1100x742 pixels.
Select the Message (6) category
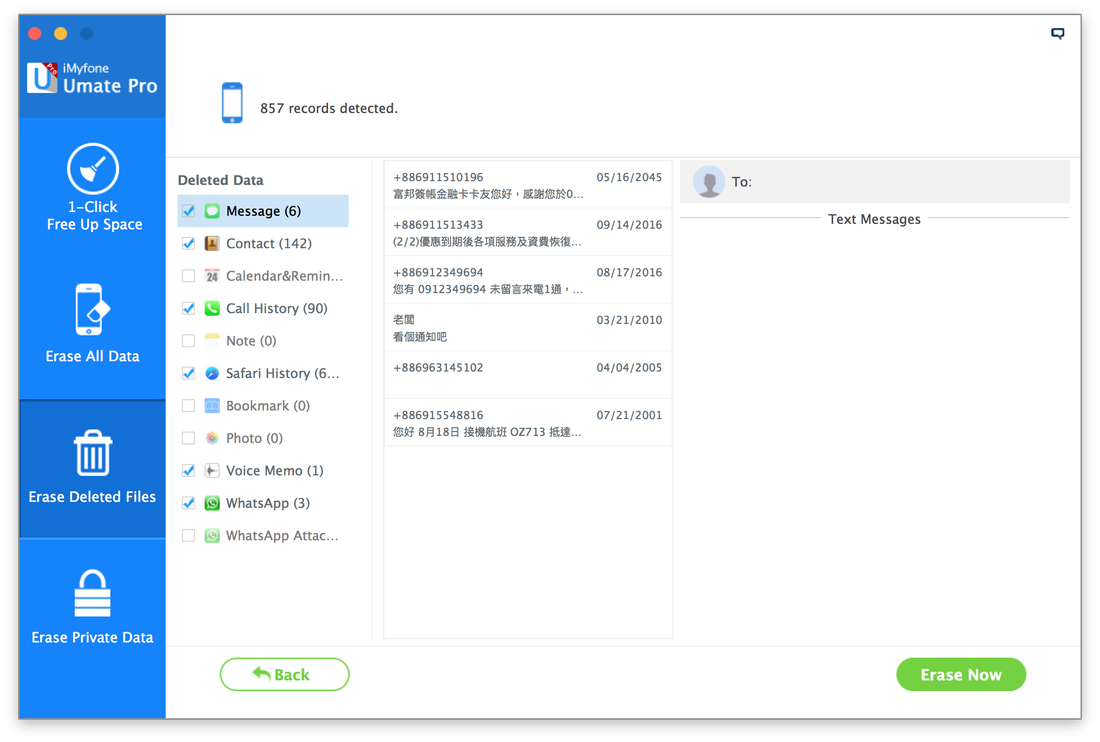pyautogui.click(x=263, y=211)
